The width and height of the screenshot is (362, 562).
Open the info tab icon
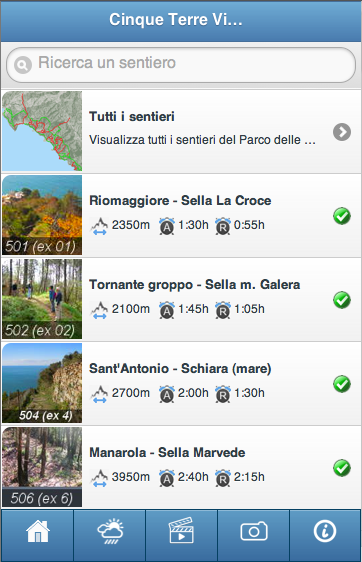(x=325, y=531)
